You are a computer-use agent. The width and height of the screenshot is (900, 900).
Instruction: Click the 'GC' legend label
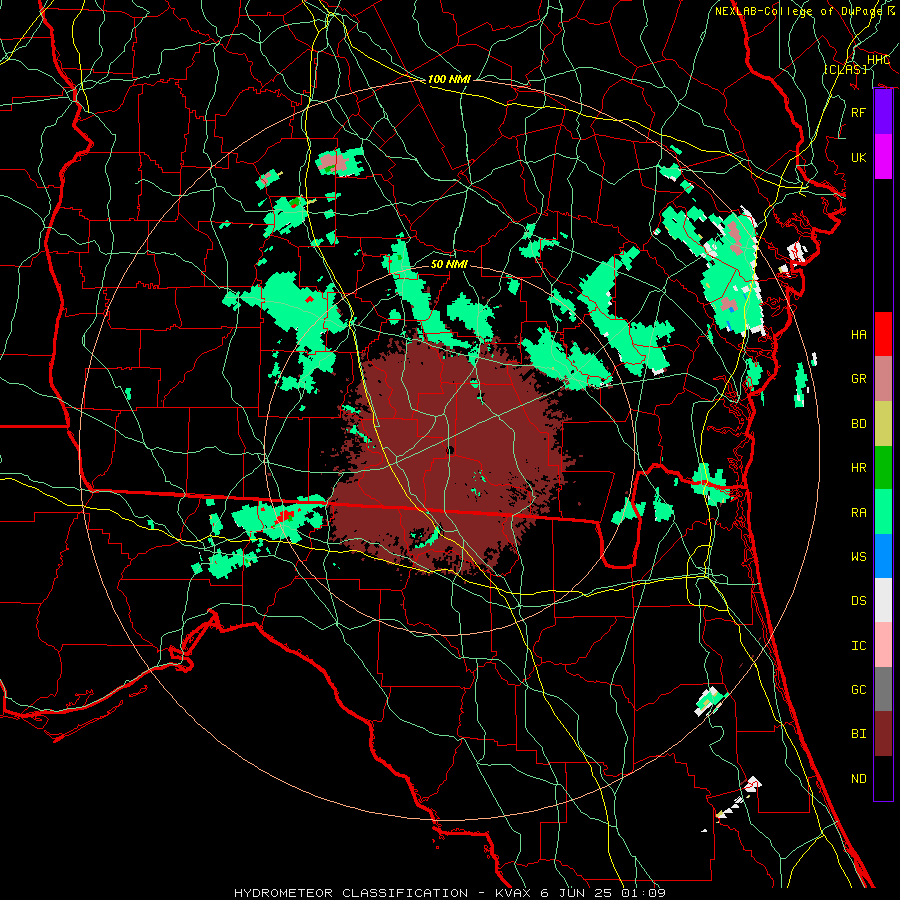tap(859, 690)
